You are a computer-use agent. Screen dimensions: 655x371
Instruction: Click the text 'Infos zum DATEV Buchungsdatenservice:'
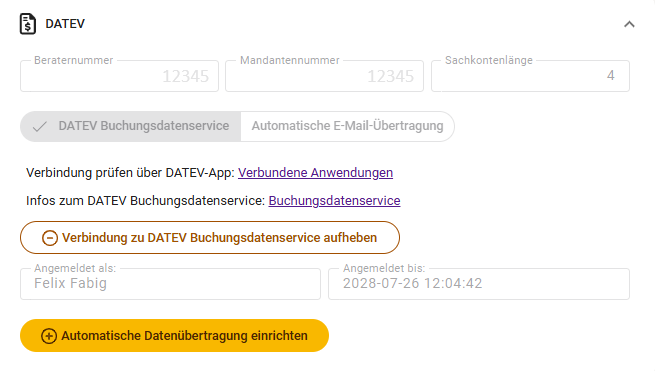(145, 201)
